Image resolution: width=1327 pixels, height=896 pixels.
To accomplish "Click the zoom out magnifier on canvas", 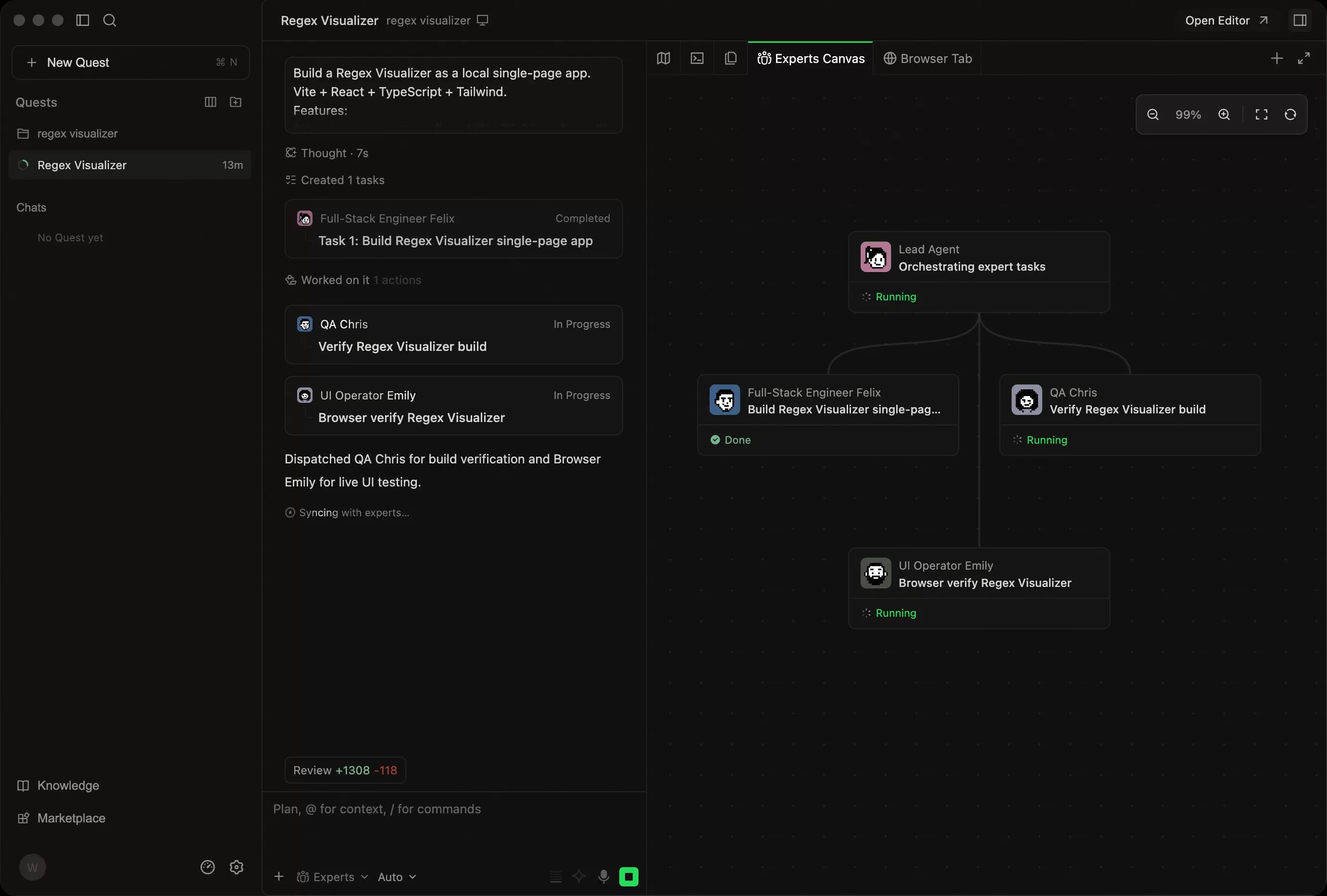I will (1152, 115).
